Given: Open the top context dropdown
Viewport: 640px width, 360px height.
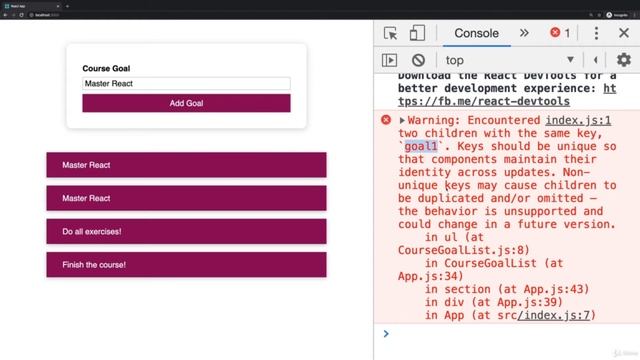Looking at the screenshot, I should click(510, 60).
